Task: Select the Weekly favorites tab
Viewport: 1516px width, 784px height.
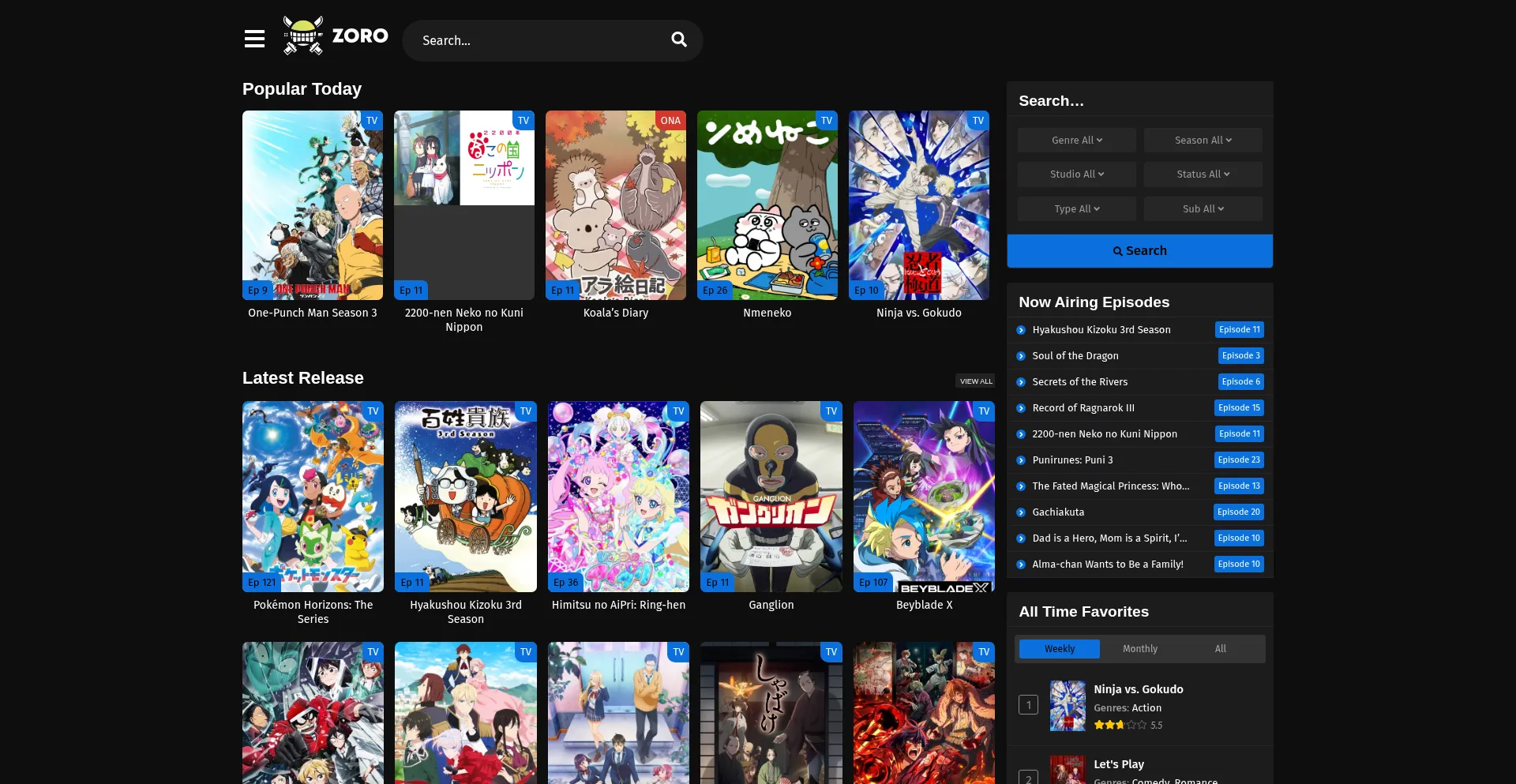Action: 1059,649
